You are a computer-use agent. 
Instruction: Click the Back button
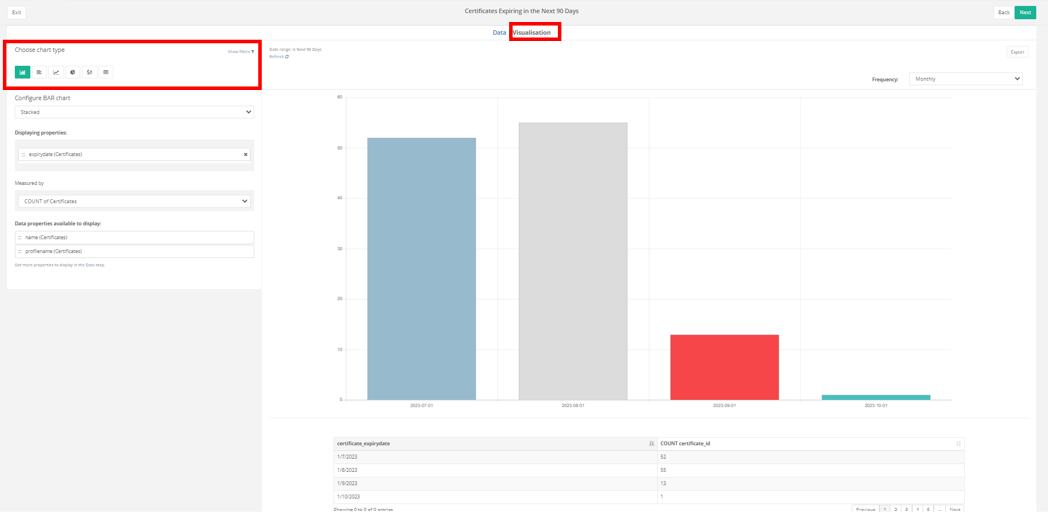coord(1003,12)
